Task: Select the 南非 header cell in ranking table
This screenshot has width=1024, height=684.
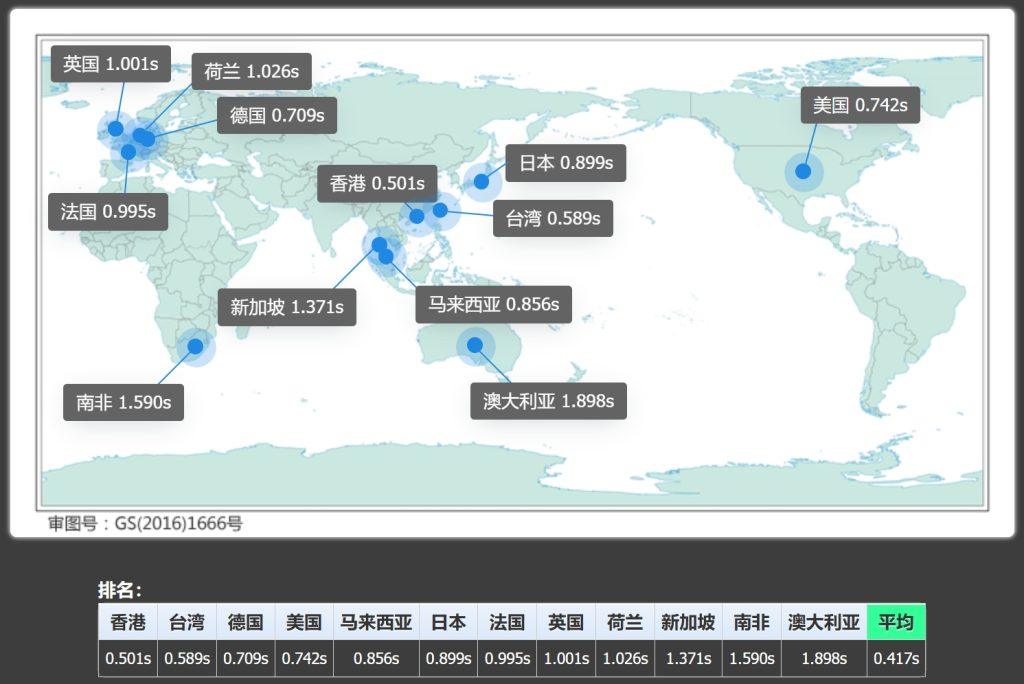Action: point(752,622)
